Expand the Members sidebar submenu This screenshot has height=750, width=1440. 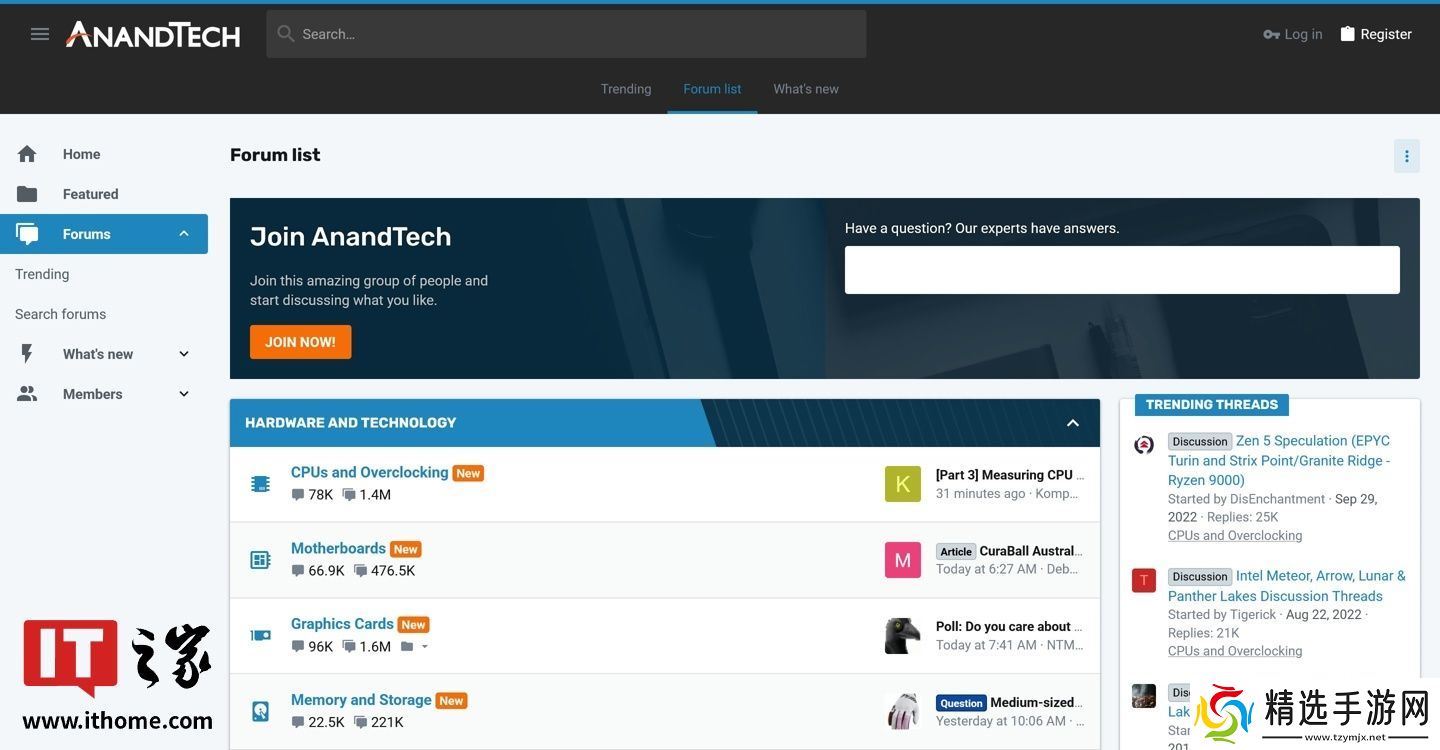(184, 394)
